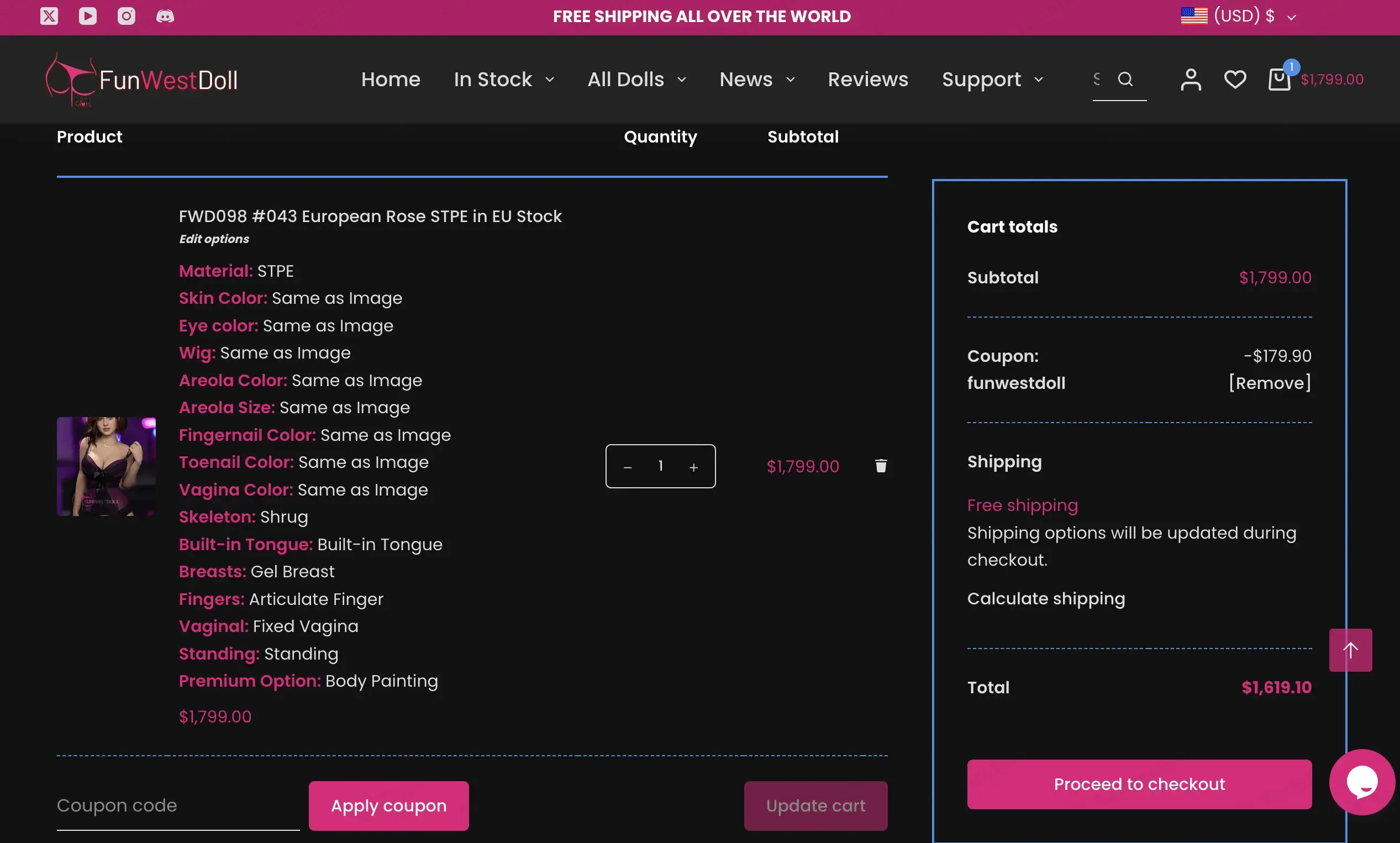Expand the News menu chevron
1400x843 pixels.
[x=790, y=80]
